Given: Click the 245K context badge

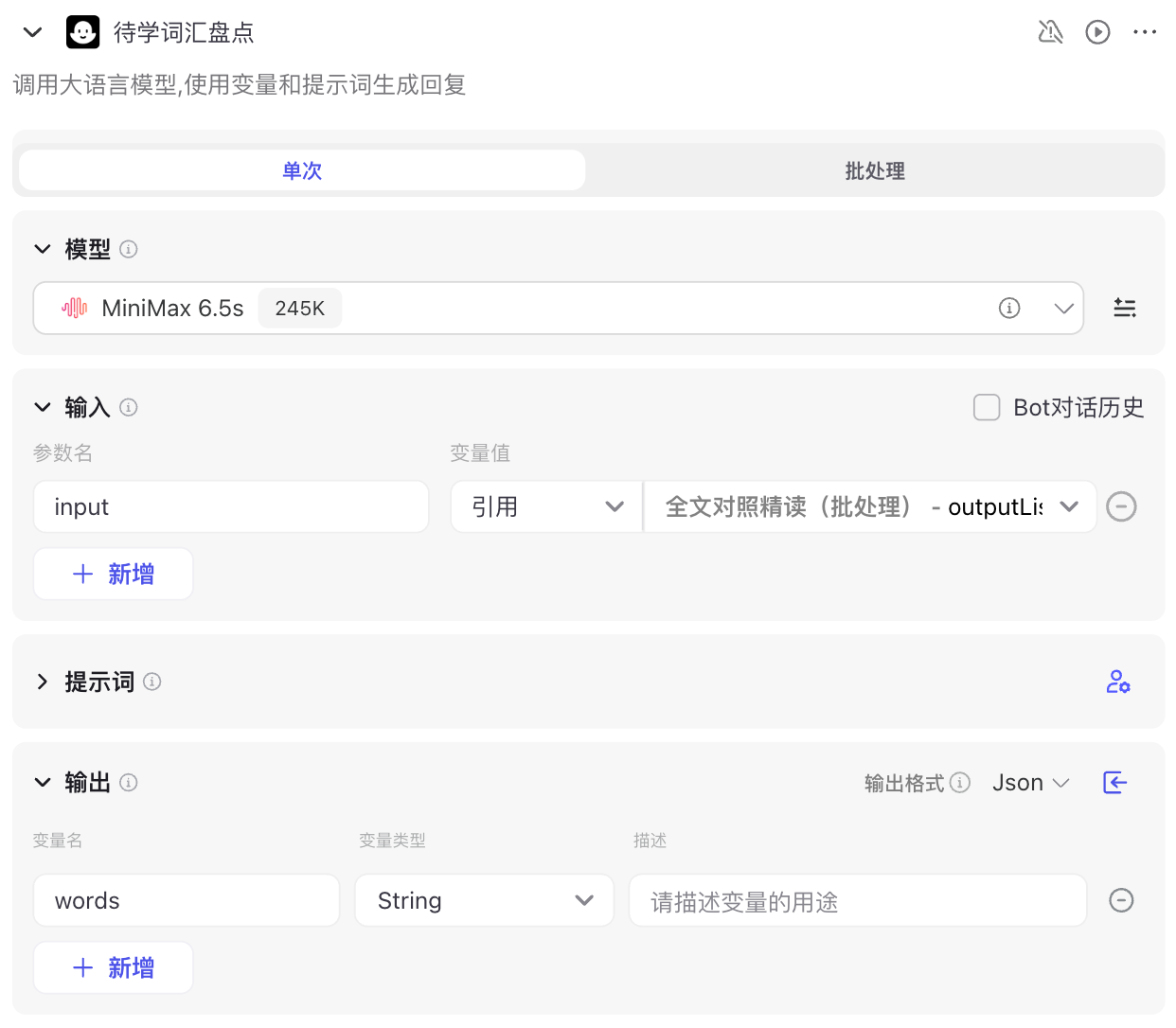Looking at the screenshot, I should (299, 308).
